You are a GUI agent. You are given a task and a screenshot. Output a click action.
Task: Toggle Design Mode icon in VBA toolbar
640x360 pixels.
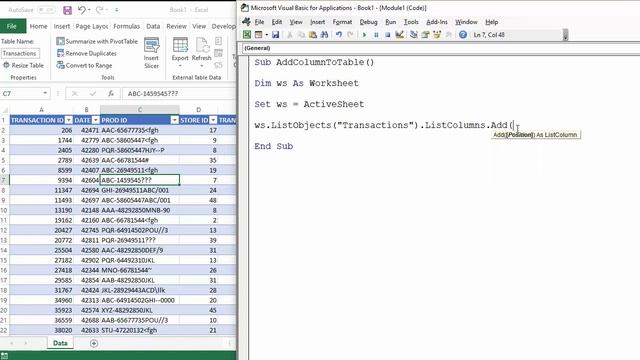399,35
